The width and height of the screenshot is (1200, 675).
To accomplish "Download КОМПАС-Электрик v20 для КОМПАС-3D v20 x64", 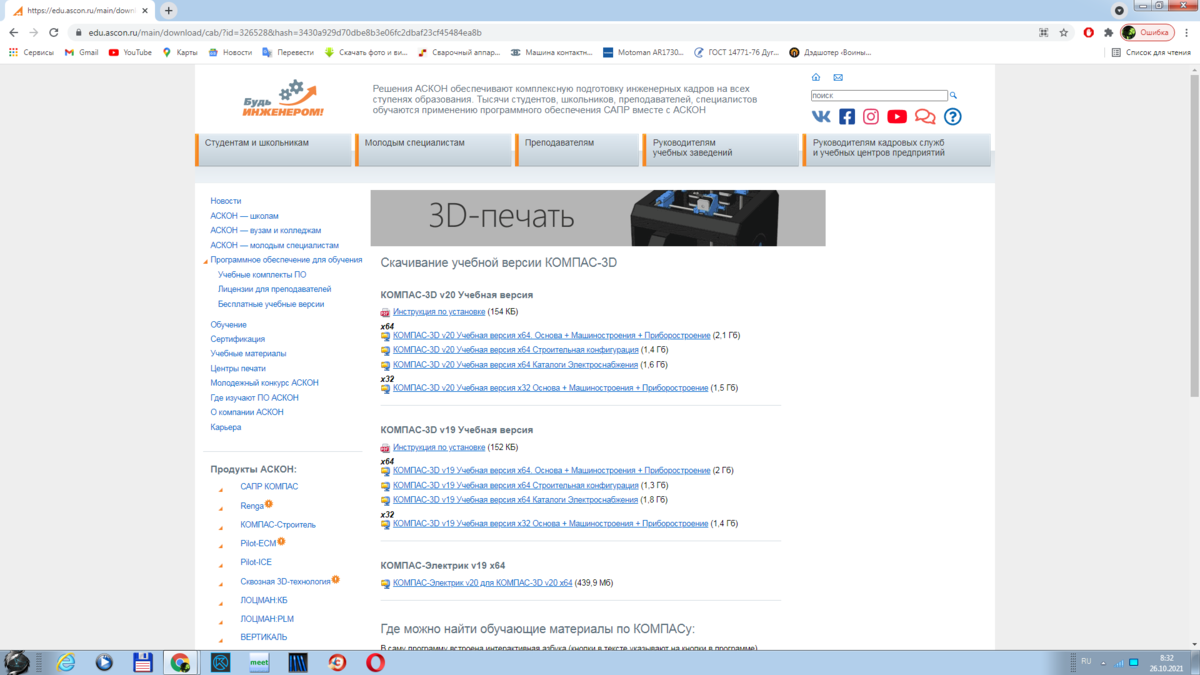I will coord(483,583).
